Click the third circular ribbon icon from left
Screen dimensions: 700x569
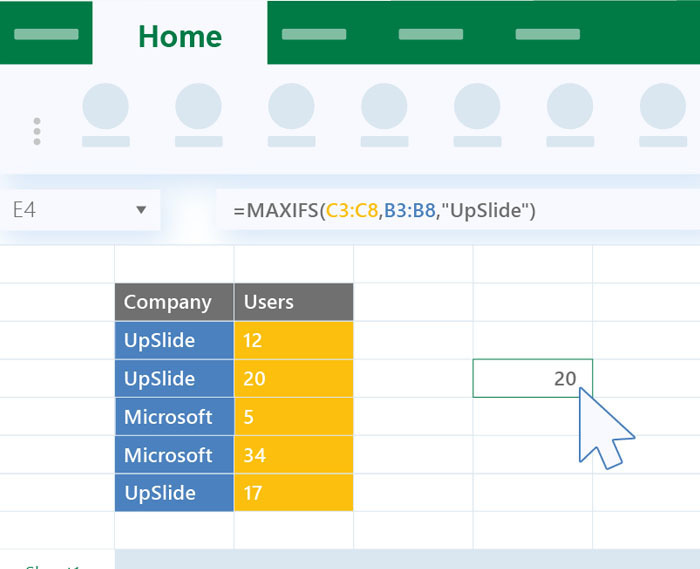[x=291, y=108]
